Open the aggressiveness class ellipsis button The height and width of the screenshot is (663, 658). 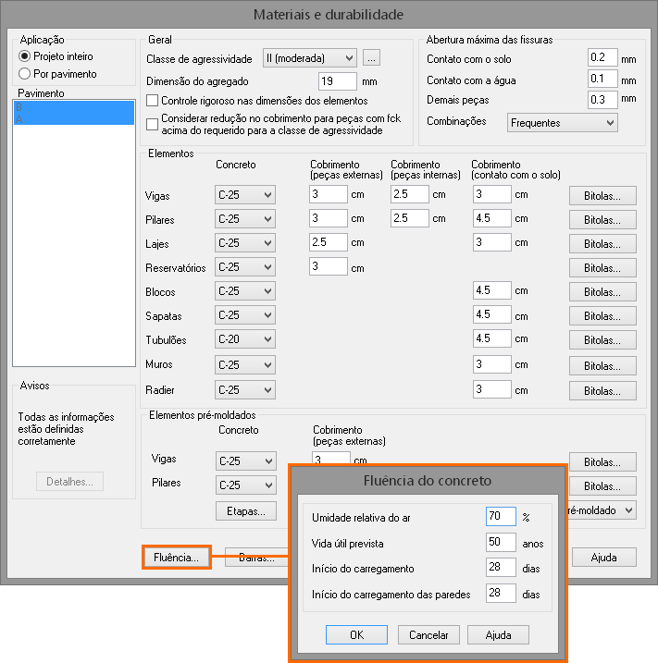tap(371, 58)
